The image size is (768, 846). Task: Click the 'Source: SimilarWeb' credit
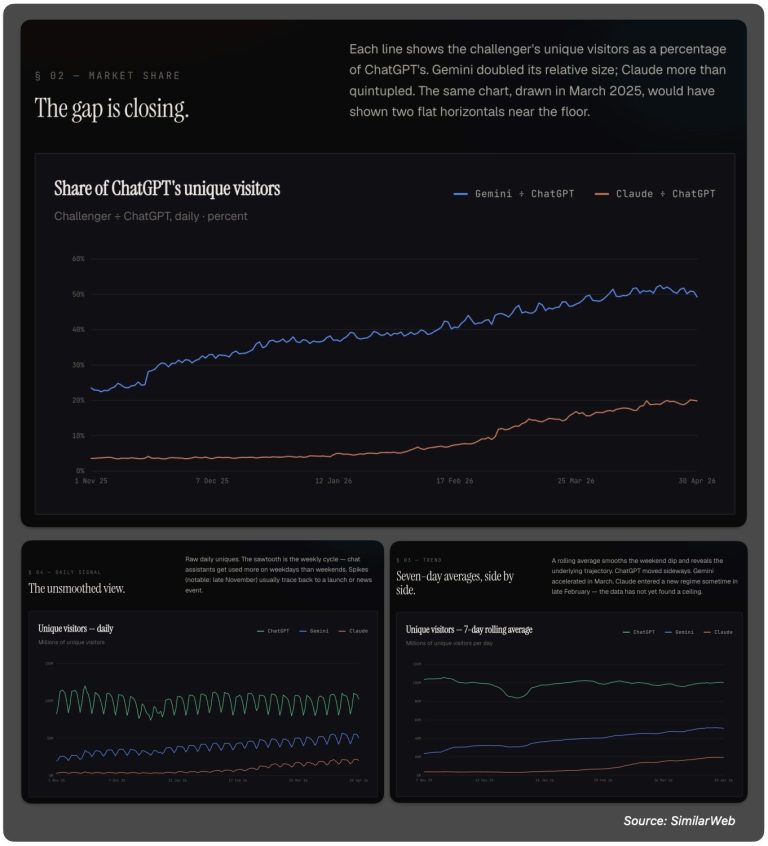[679, 821]
